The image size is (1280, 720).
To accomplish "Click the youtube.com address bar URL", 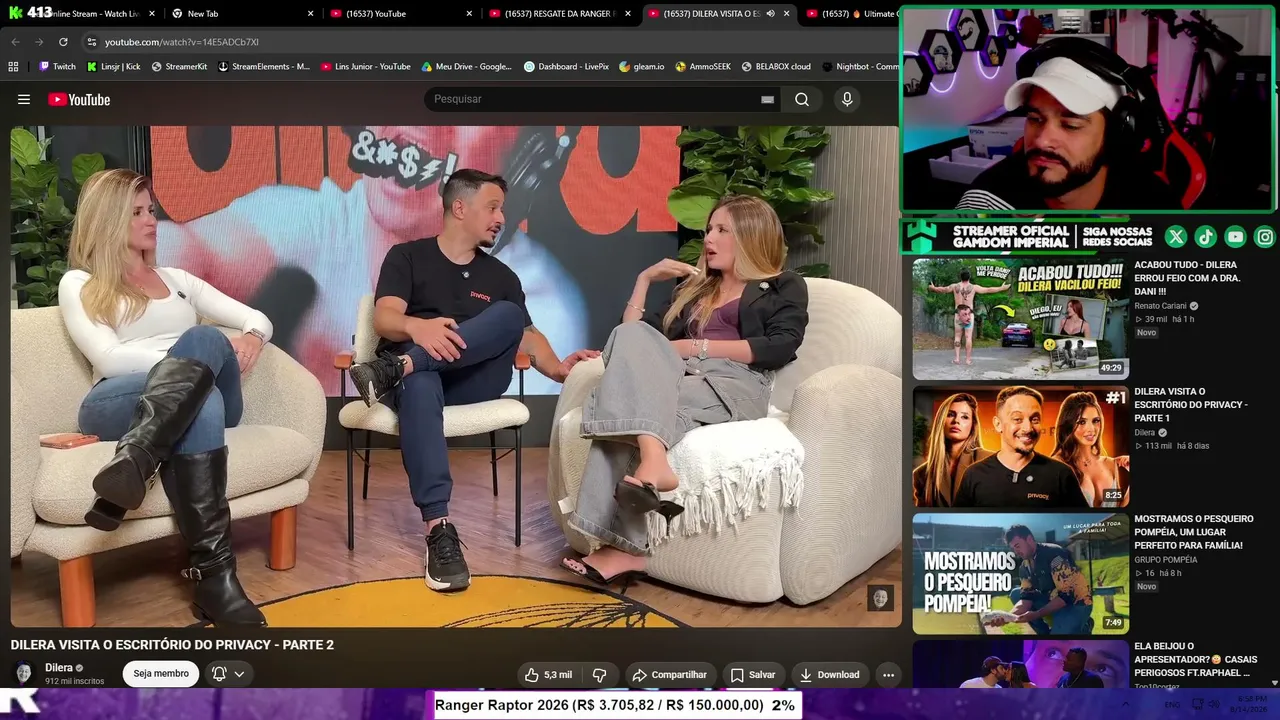I will tap(182, 42).
